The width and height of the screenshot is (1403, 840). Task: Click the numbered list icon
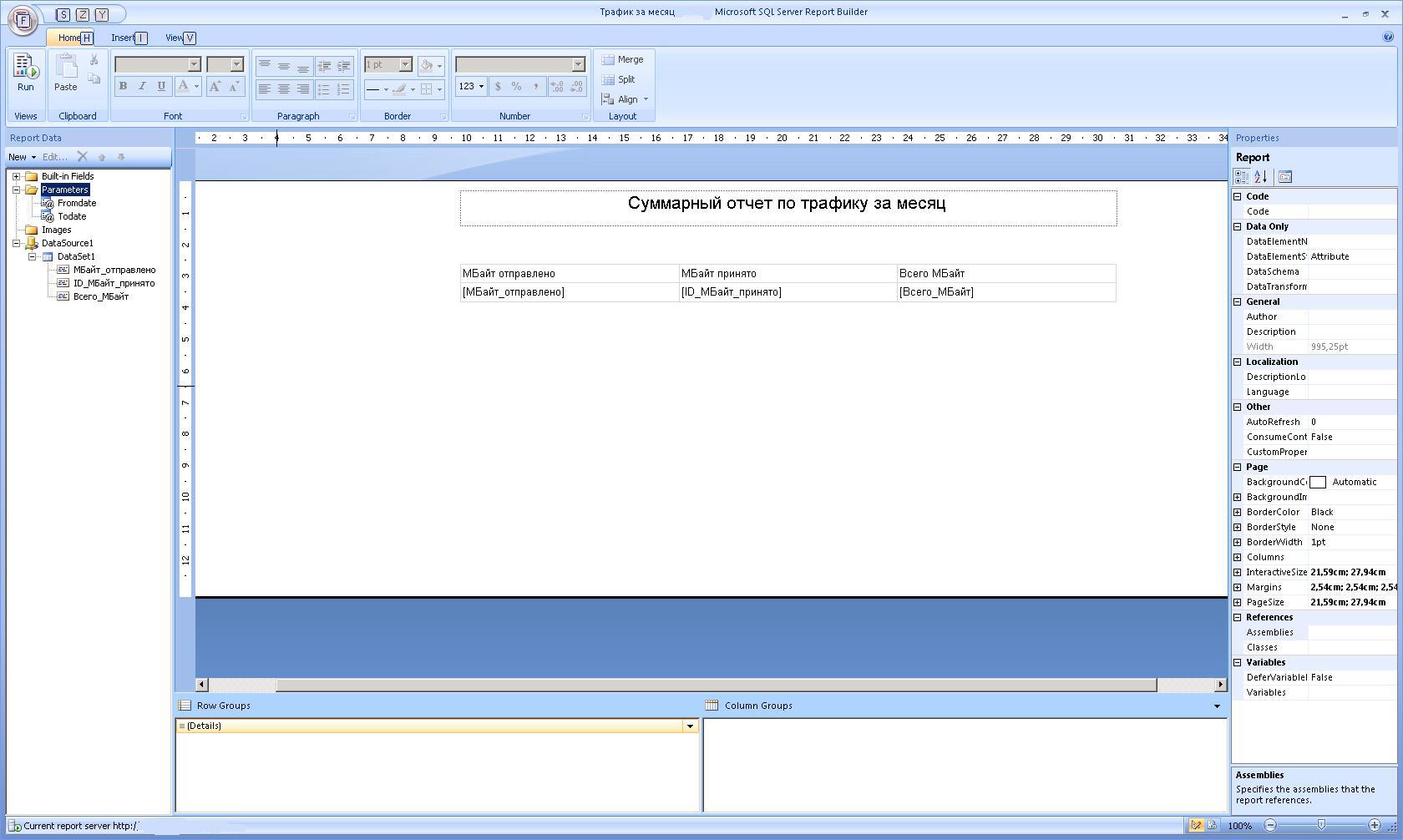coord(343,89)
